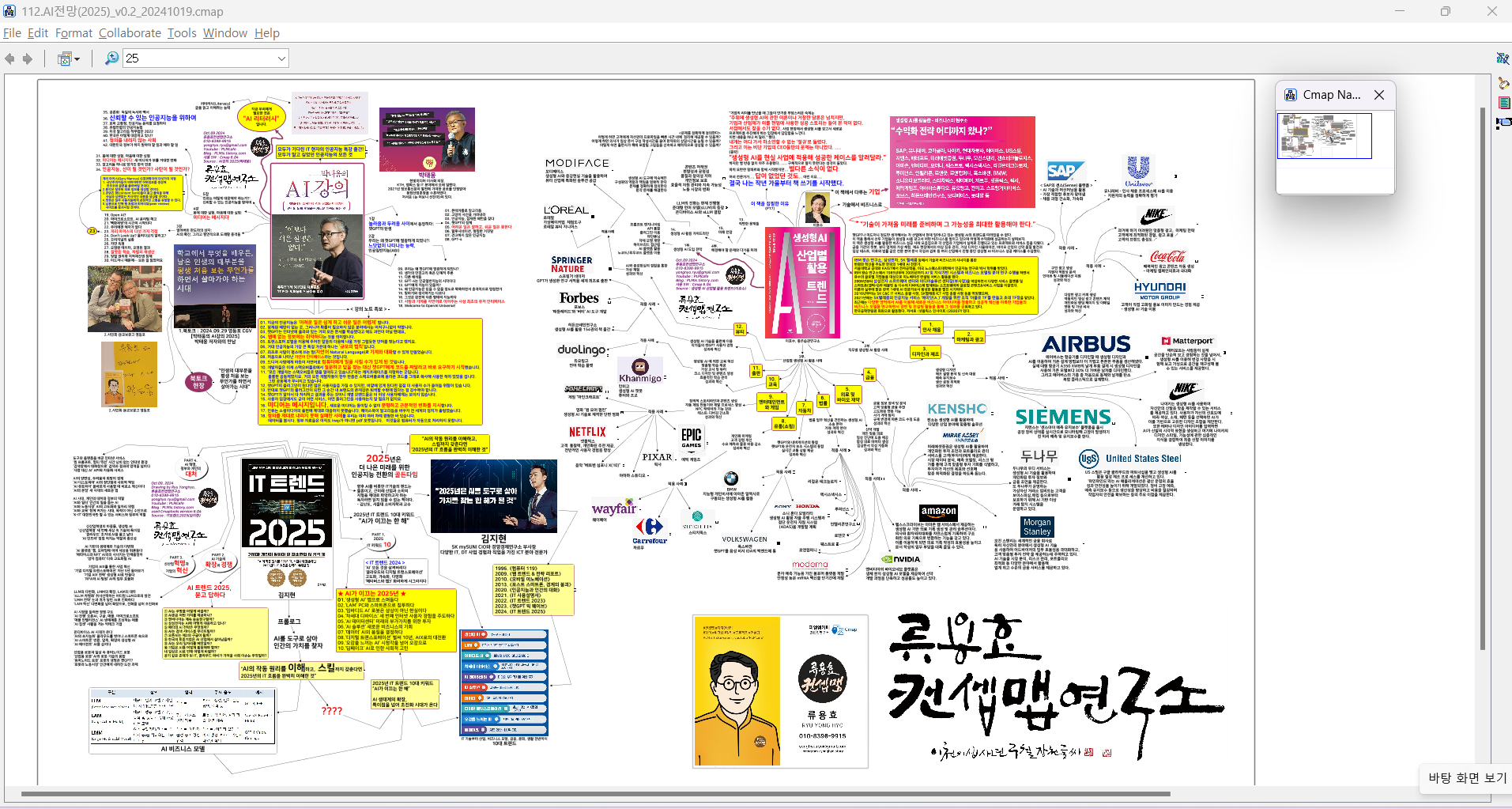Expand the Views icon dropdown arrow
Screen dimensions: 1512x809
click(x=77, y=59)
